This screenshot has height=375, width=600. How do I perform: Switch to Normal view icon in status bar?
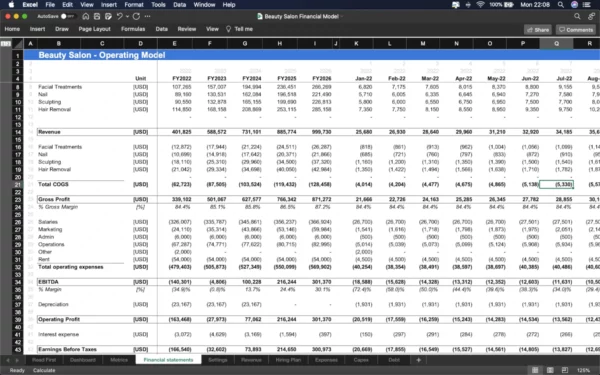tap(535, 370)
